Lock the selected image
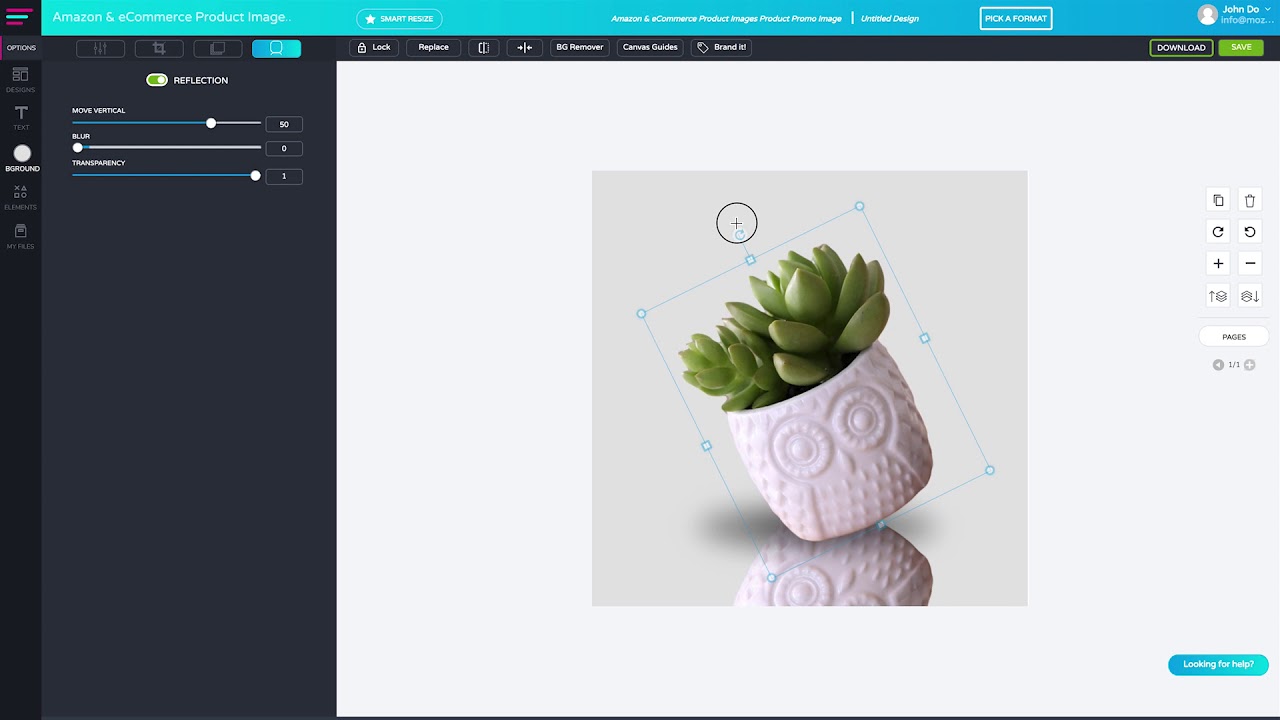This screenshot has height=720, width=1280. click(373, 47)
